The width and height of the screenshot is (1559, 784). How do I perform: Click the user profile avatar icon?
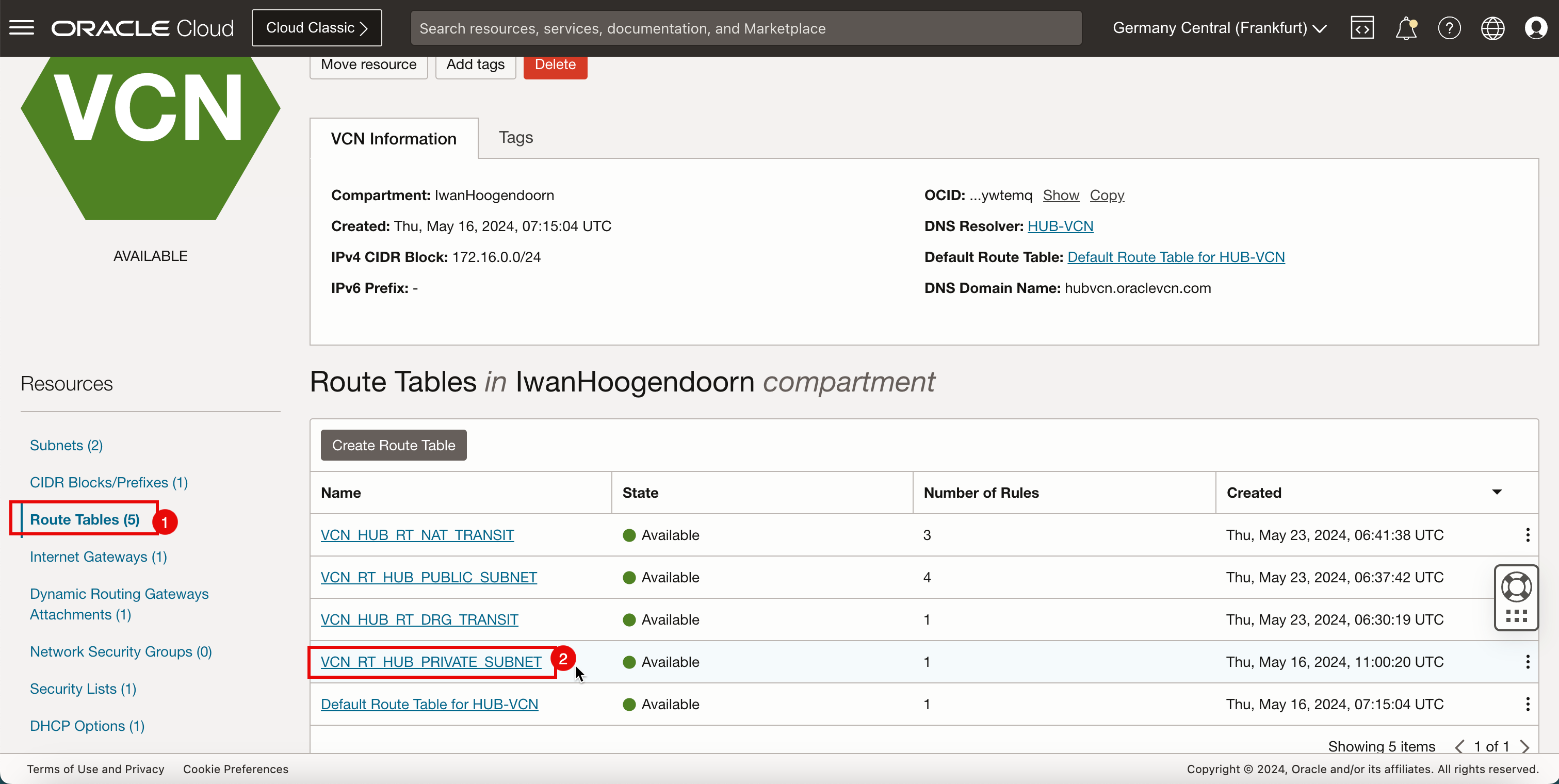pyautogui.click(x=1537, y=28)
